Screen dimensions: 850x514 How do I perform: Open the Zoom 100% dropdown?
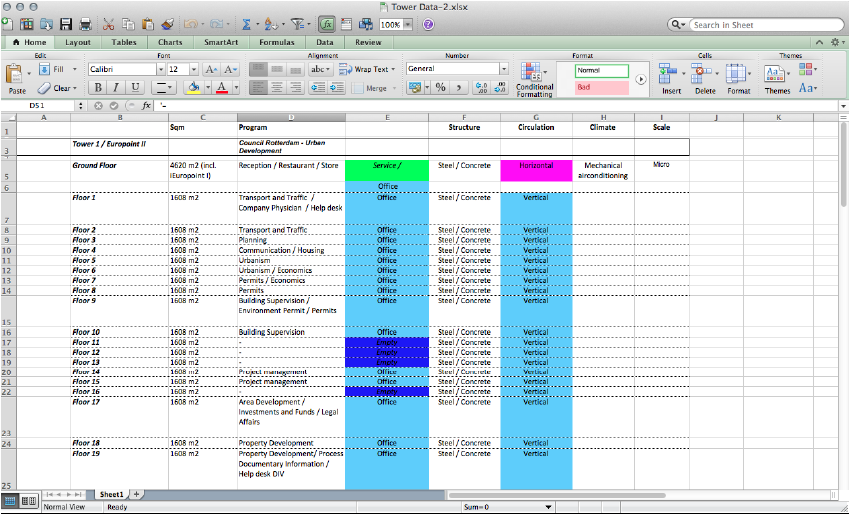(408, 24)
